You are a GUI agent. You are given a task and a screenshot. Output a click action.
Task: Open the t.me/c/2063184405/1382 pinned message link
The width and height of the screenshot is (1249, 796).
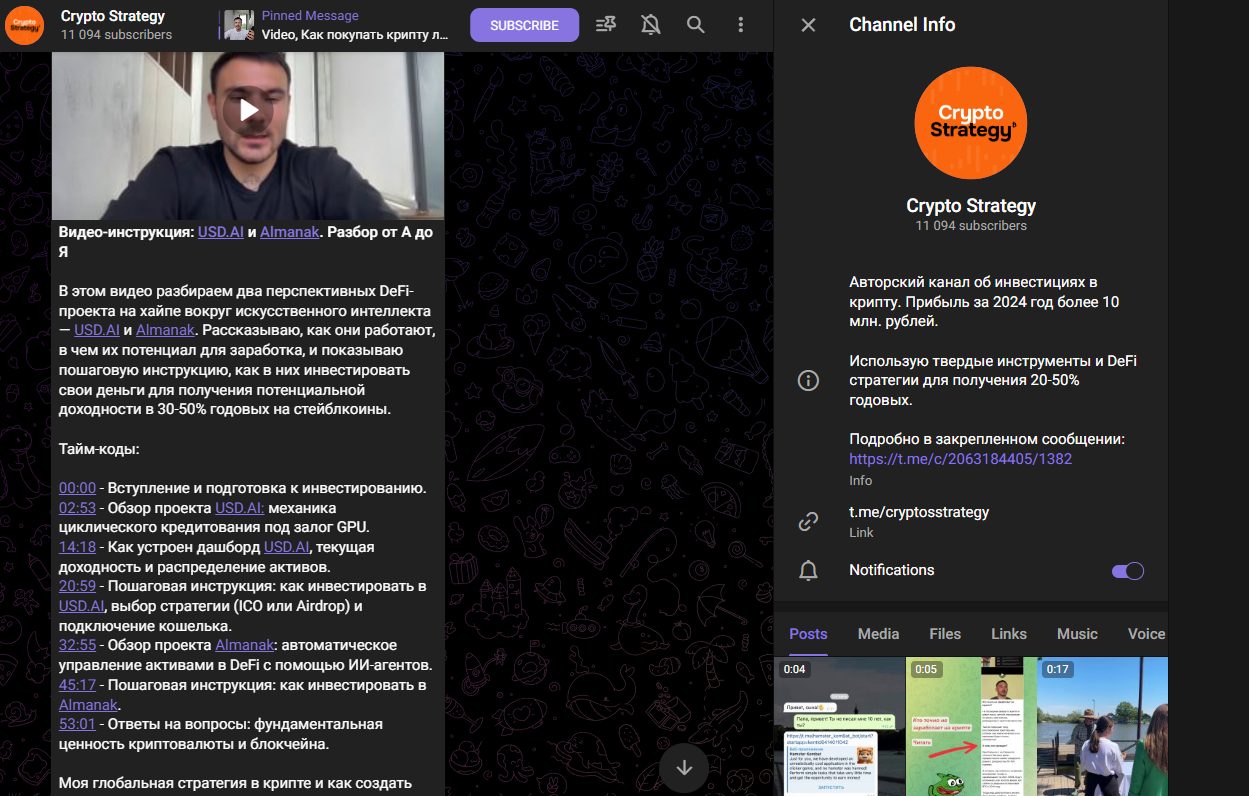tap(960, 459)
